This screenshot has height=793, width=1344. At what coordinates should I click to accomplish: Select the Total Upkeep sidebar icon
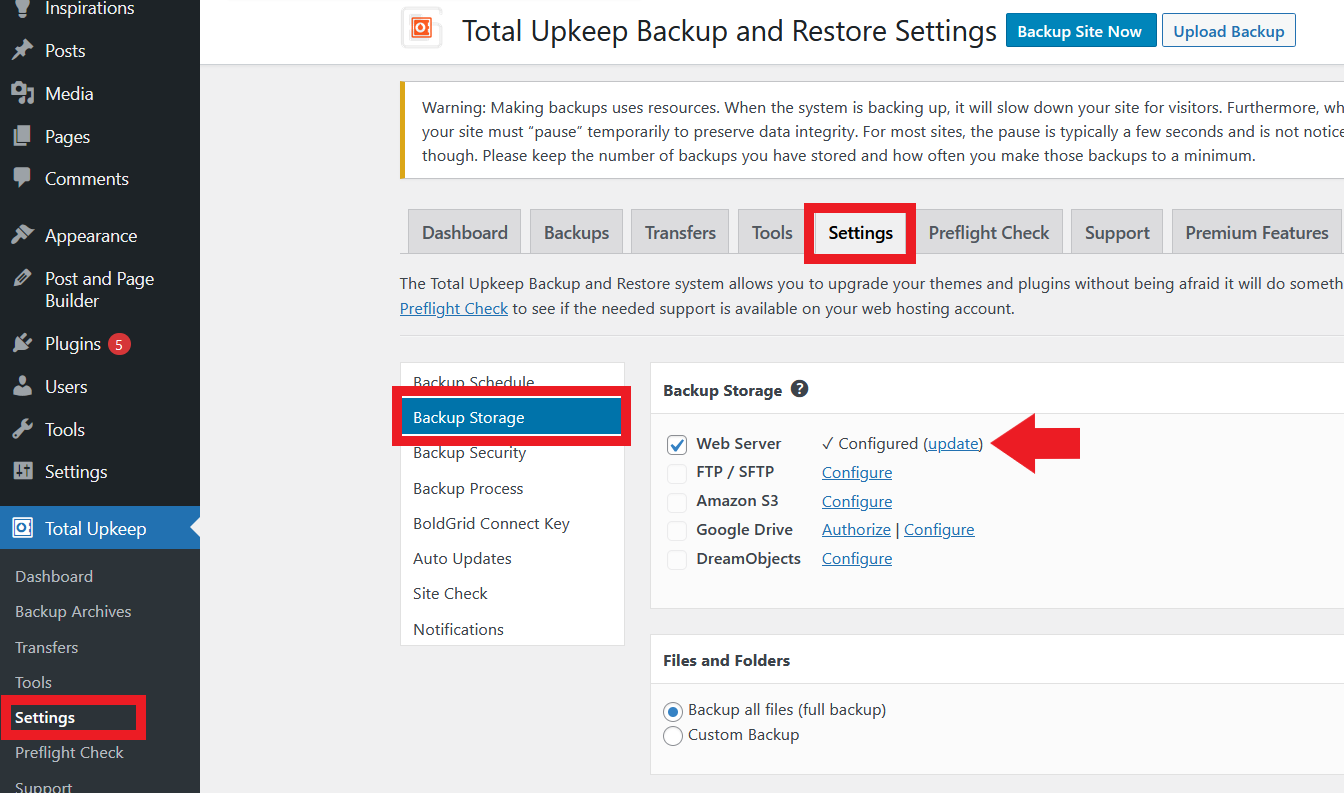(24, 528)
